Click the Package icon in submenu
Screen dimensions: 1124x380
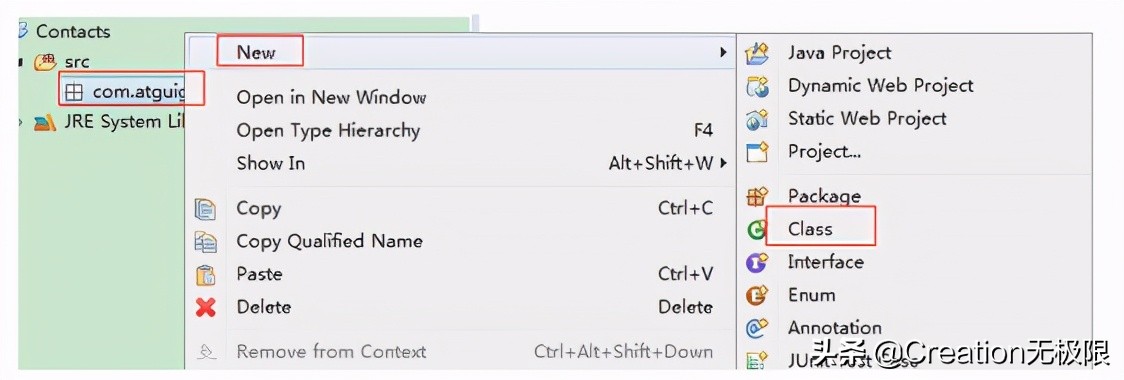(x=757, y=196)
